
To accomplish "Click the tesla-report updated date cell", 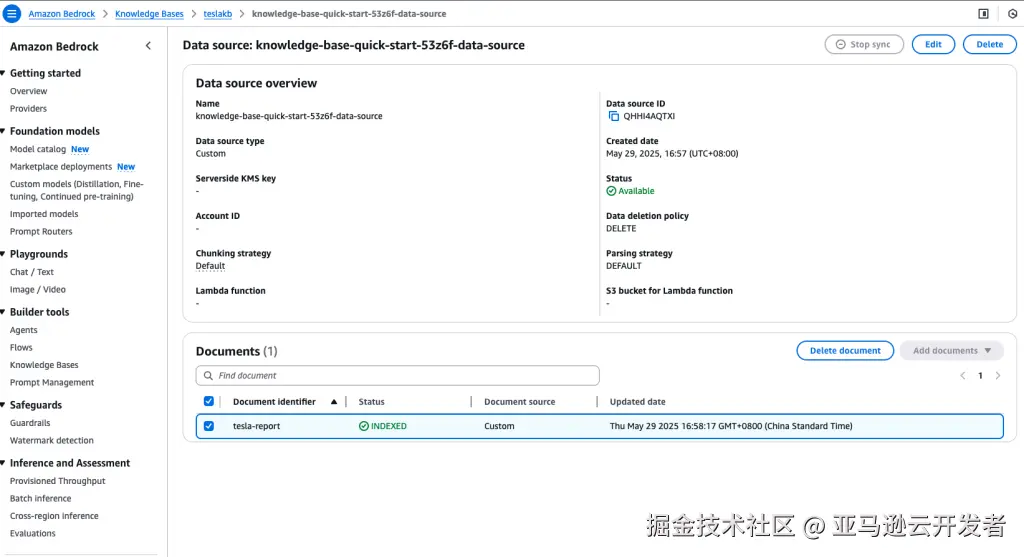I will click(731, 426).
